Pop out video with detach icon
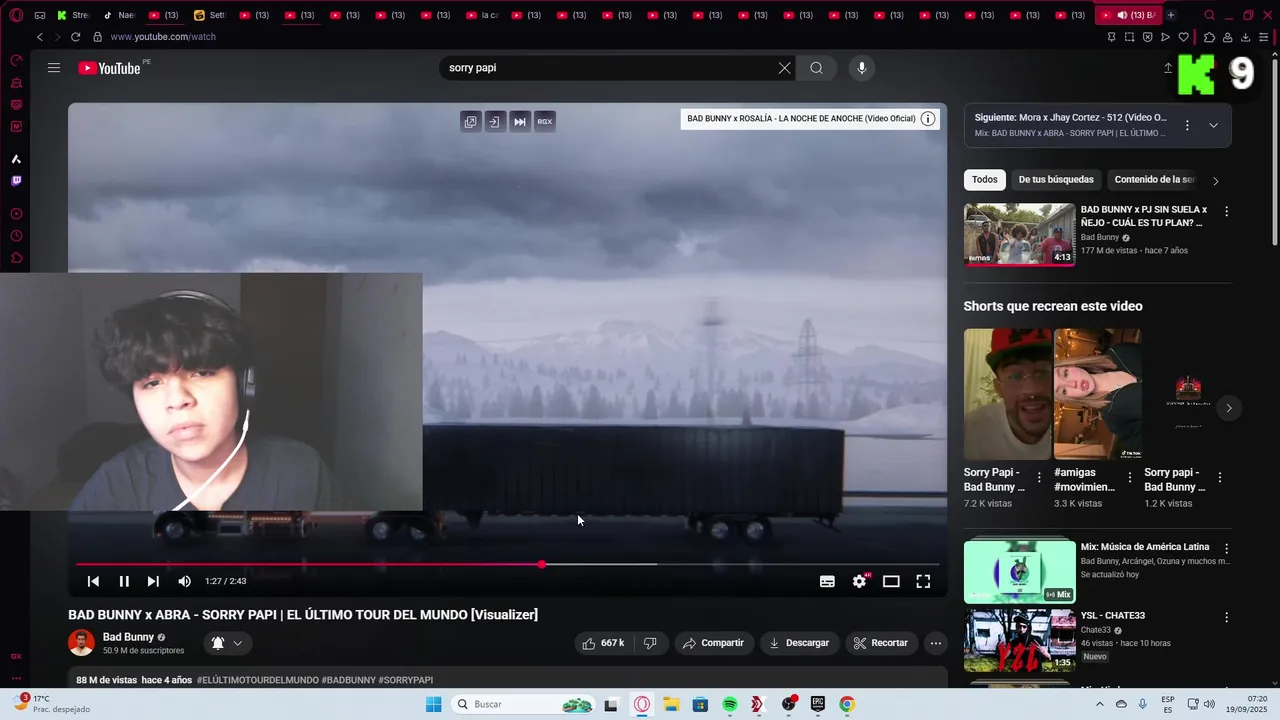The height and width of the screenshot is (720, 1280). (x=470, y=122)
